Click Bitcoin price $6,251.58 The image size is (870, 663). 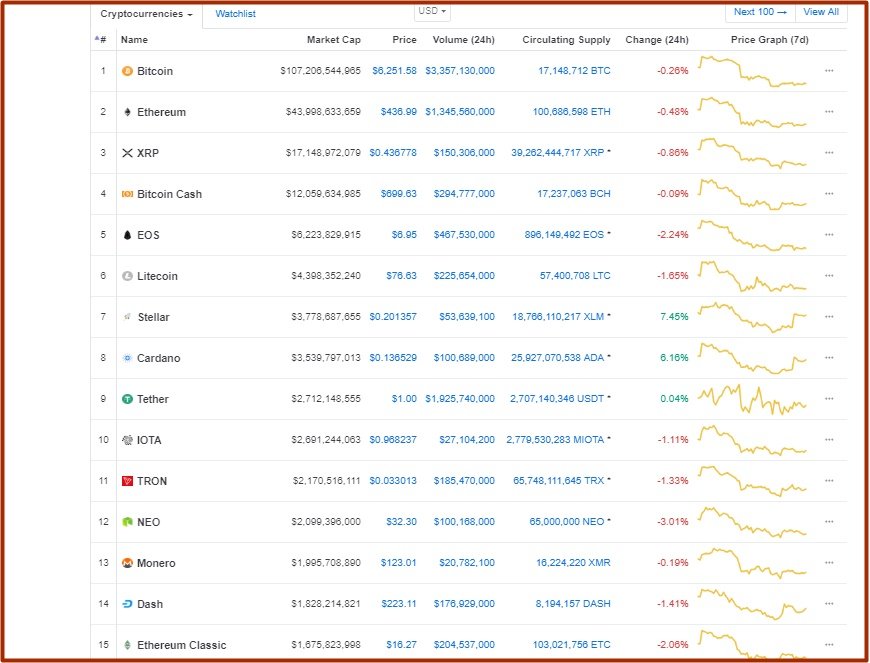click(x=394, y=71)
